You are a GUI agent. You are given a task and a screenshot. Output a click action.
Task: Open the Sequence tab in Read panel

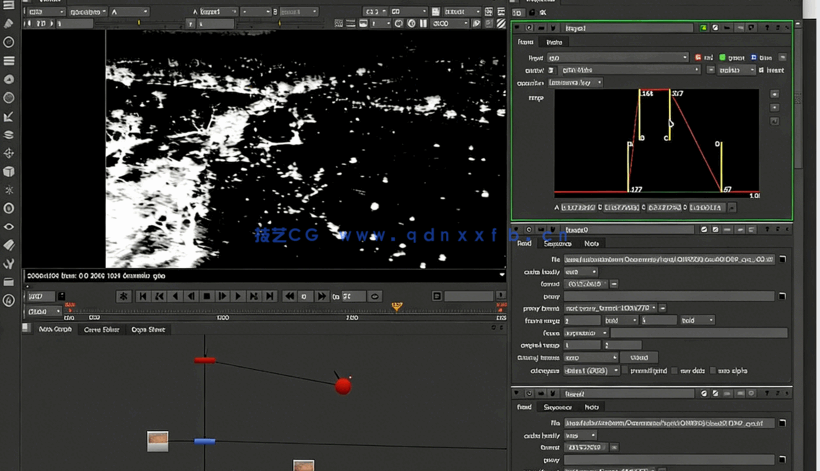[557, 243]
